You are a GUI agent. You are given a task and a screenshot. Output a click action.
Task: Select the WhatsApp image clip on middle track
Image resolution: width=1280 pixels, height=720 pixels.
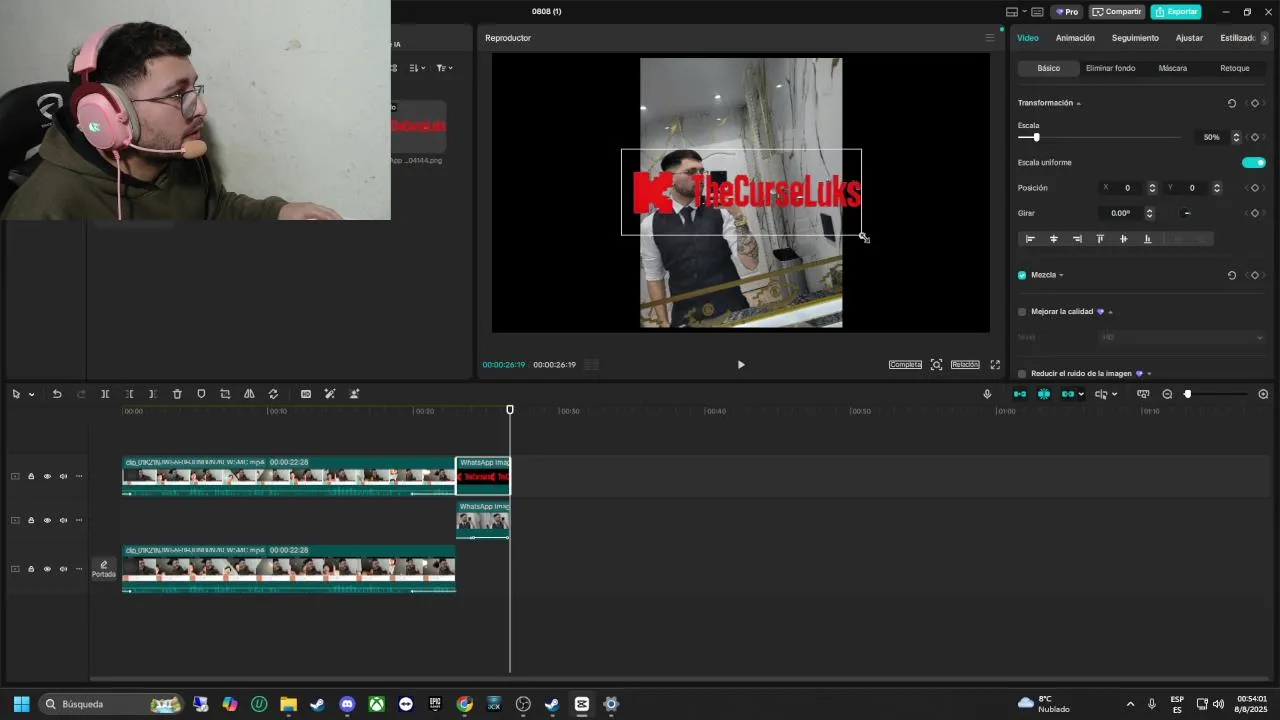click(x=483, y=520)
